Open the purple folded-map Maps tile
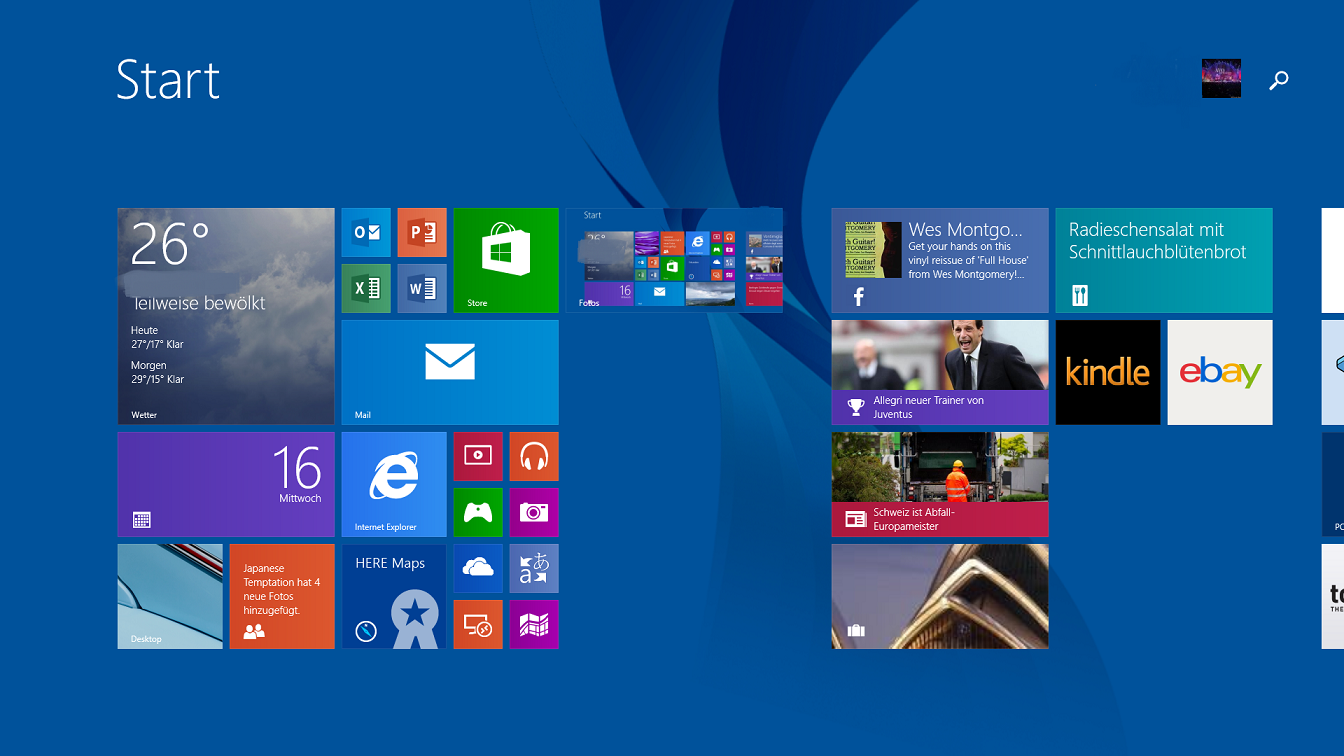Image resolution: width=1344 pixels, height=756 pixels. (x=534, y=625)
